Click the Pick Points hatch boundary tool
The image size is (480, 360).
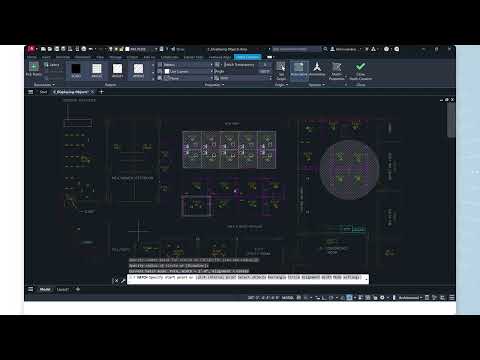(34, 69)
